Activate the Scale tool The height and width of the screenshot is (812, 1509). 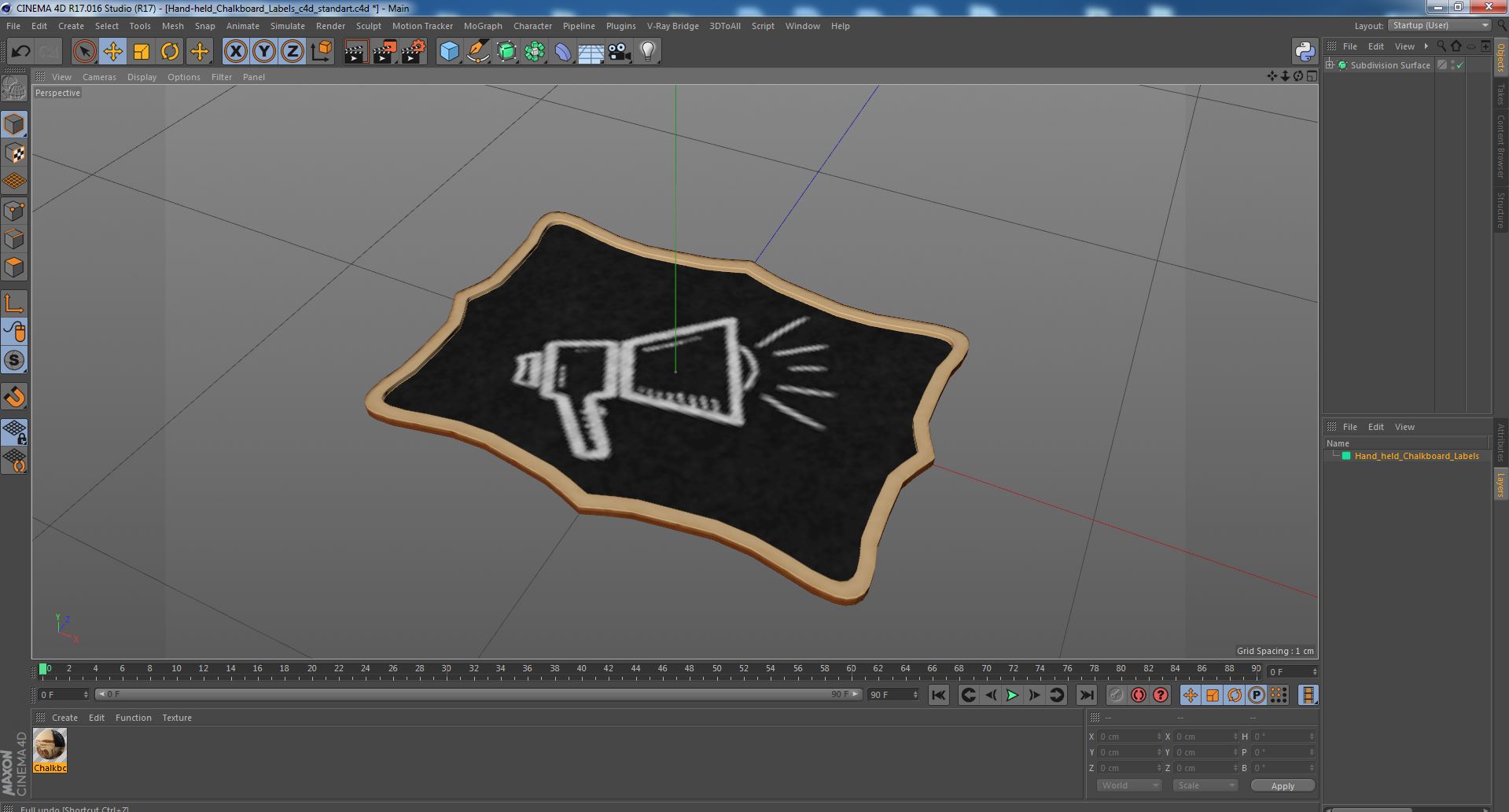(x=141, y=52)
